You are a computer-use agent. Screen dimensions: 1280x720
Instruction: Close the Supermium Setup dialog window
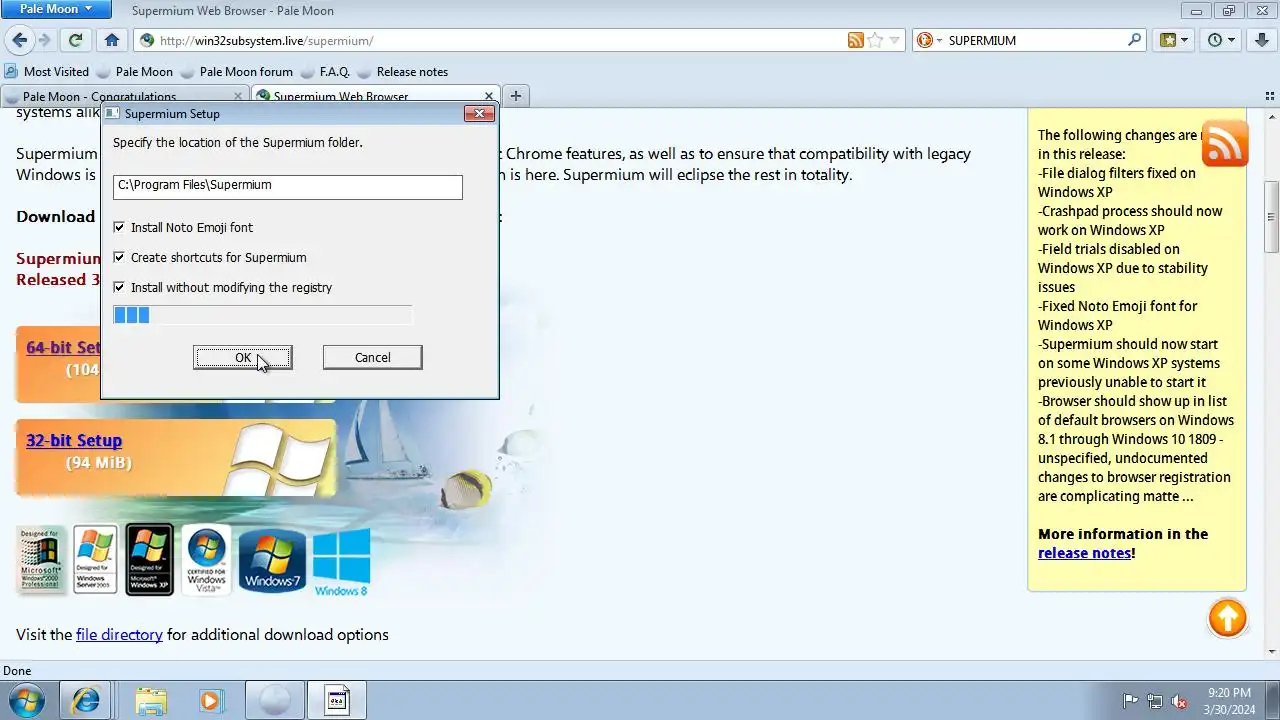coord(480,113)
